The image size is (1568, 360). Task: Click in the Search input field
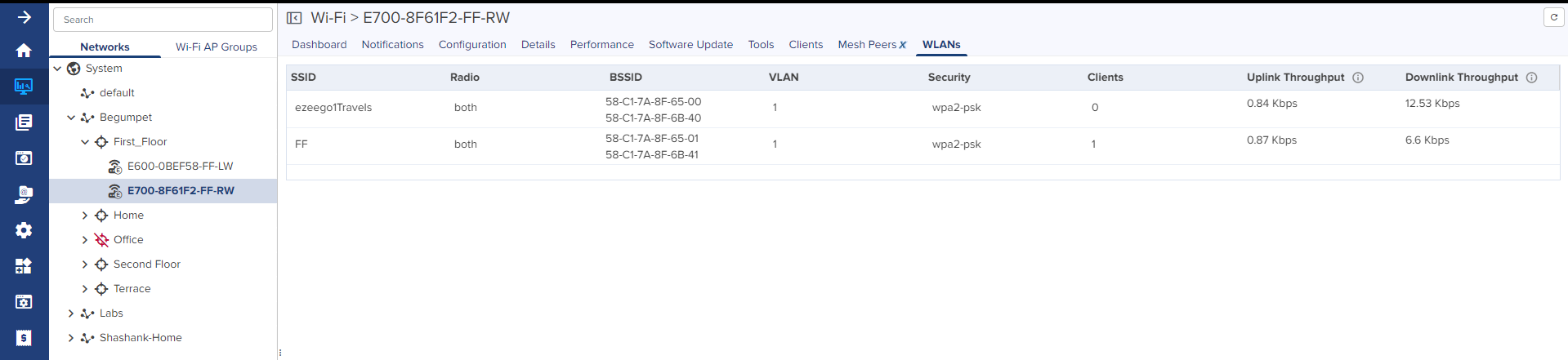tap(163, 20)
